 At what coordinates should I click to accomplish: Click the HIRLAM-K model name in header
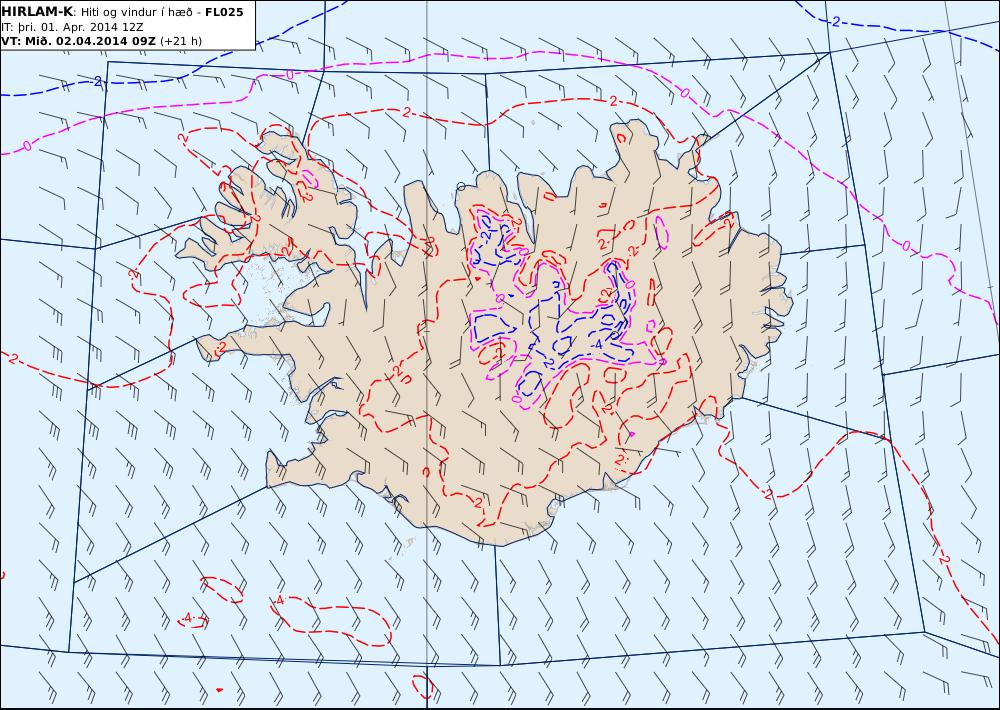[37, 12]
